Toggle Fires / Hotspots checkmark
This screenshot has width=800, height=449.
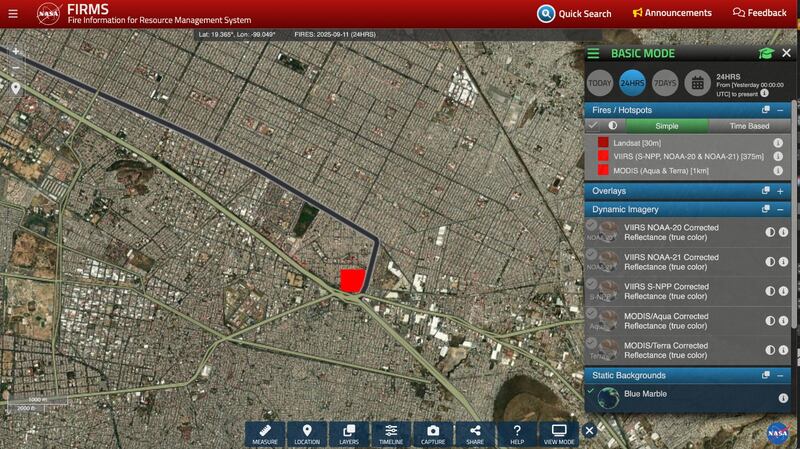[593, 126]
